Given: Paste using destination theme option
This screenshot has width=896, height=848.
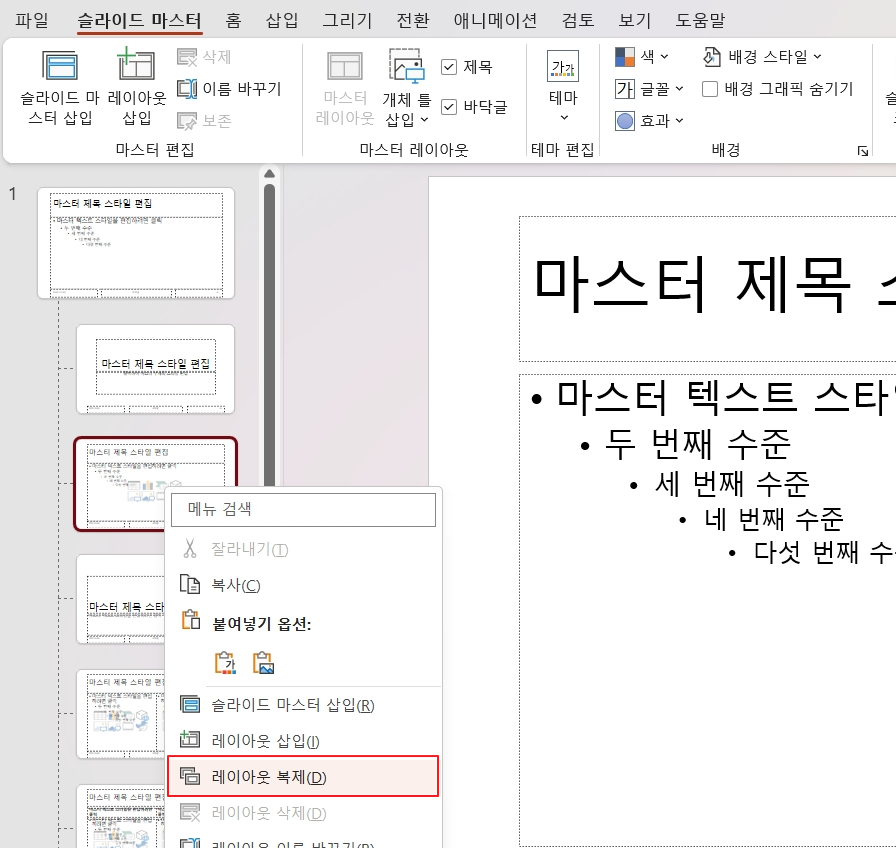Looking at the screenshot, I should pos(225,663).
